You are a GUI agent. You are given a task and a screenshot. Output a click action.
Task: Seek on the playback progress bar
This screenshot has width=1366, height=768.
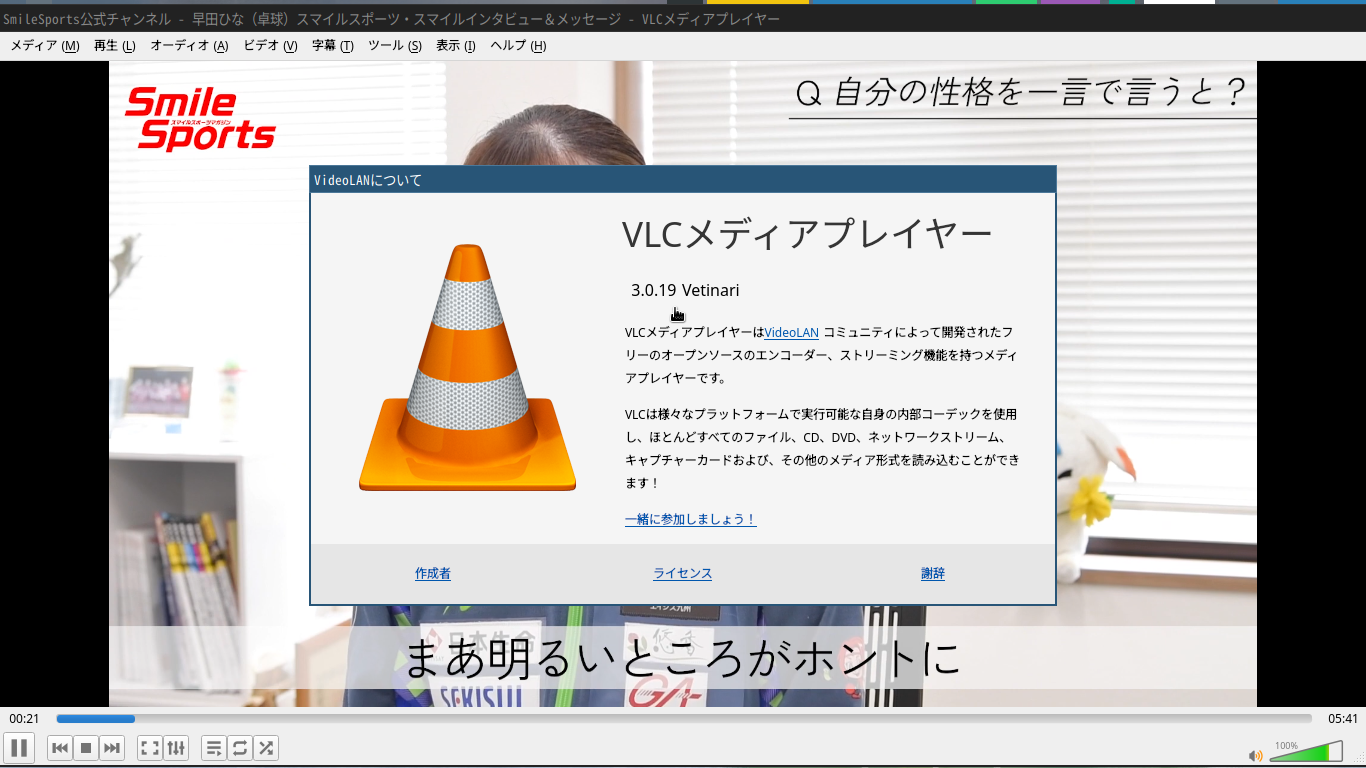coord(684,718)
